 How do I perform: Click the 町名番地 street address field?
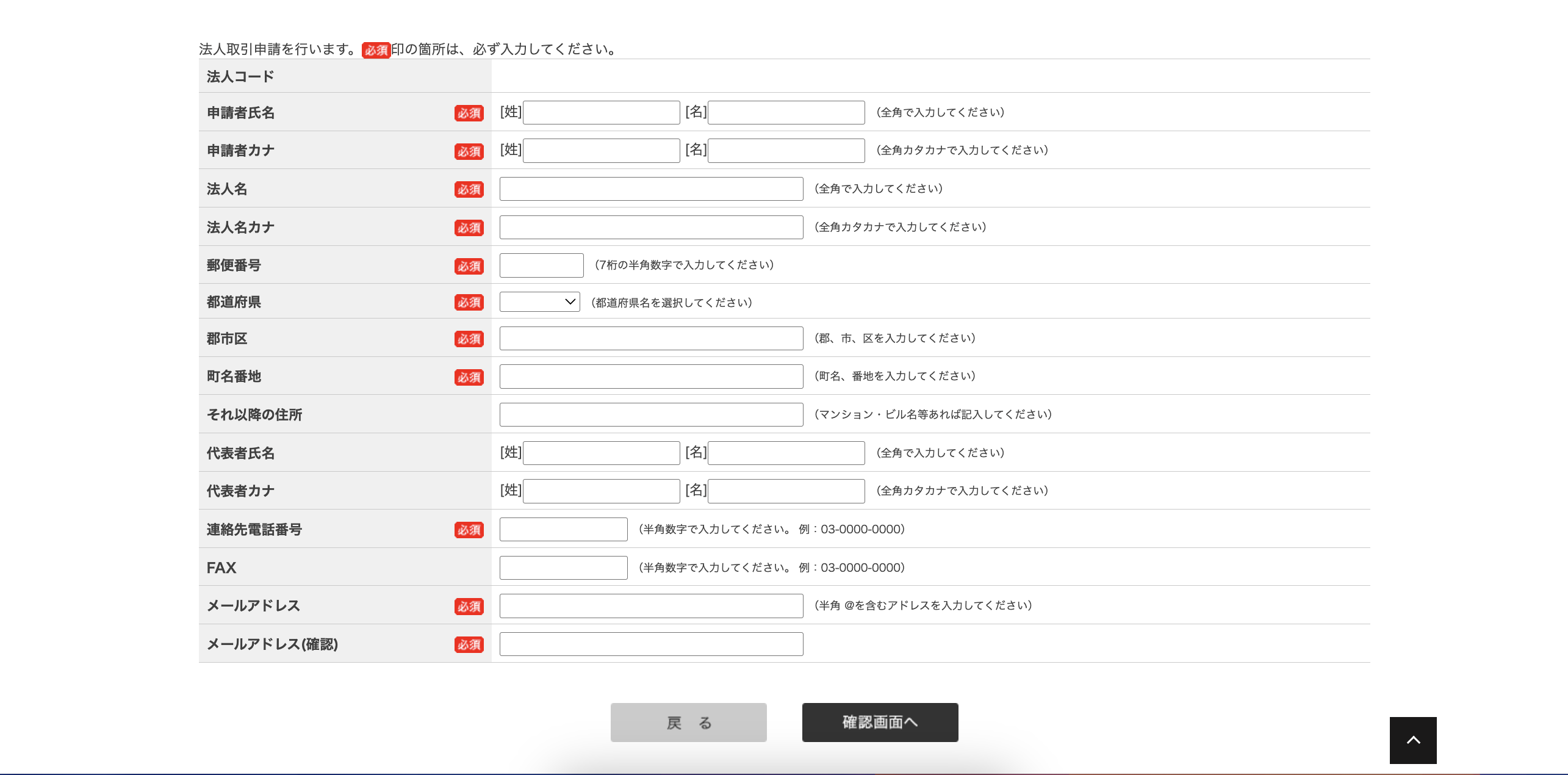[650, 376]
